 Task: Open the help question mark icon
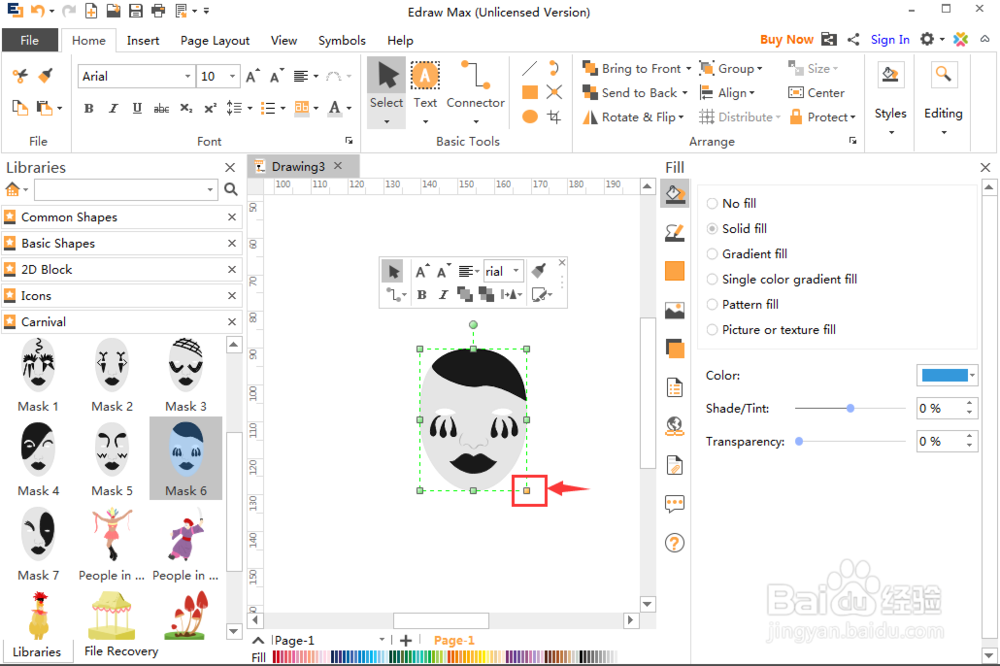click(675, 543)
